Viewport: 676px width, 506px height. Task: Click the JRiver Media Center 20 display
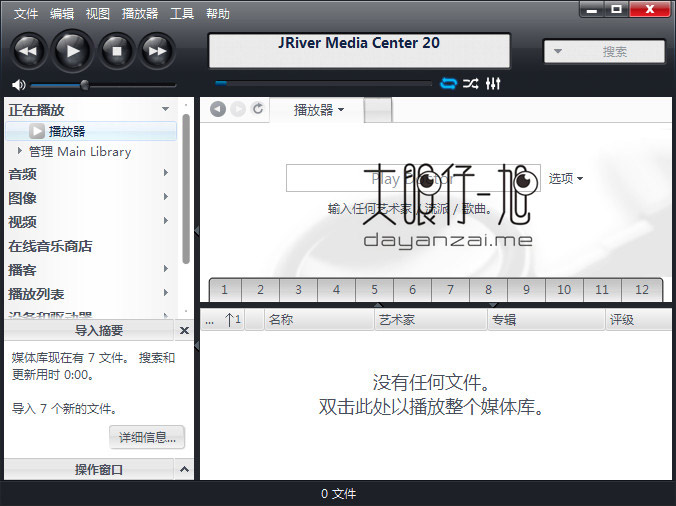(x=359, y=51)
